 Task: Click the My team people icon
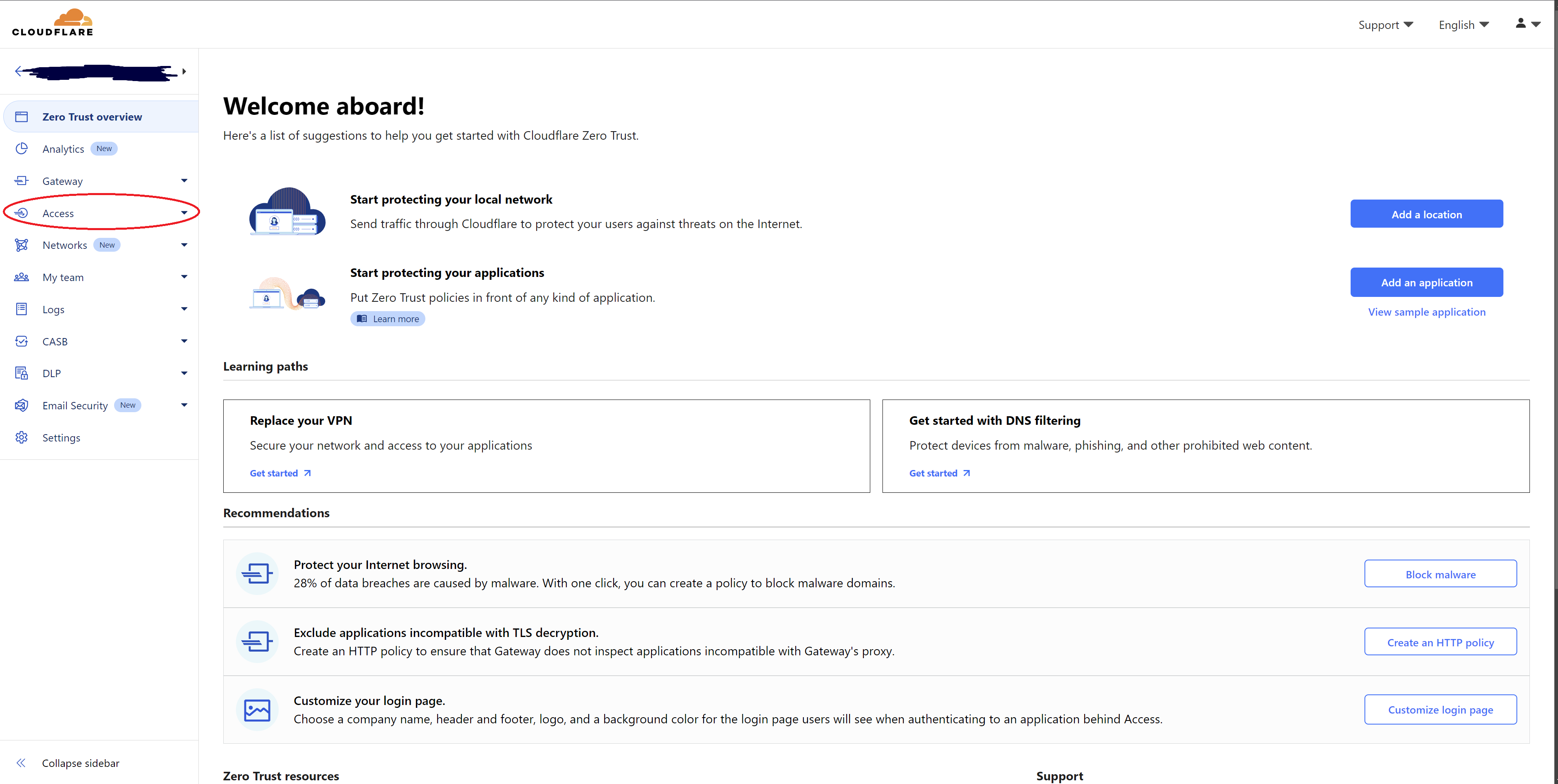click(22, 277)
